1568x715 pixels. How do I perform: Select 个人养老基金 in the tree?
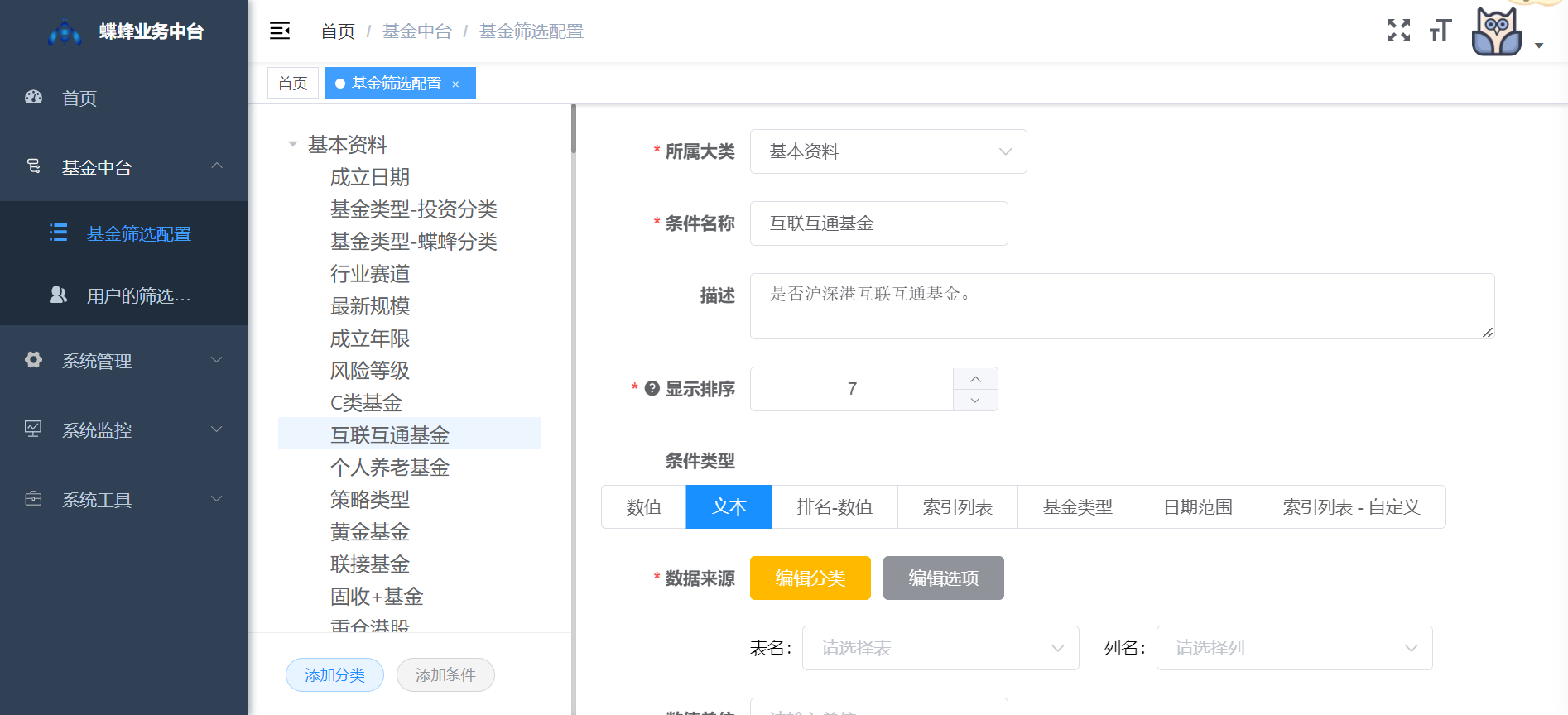(x=390, y=468)
